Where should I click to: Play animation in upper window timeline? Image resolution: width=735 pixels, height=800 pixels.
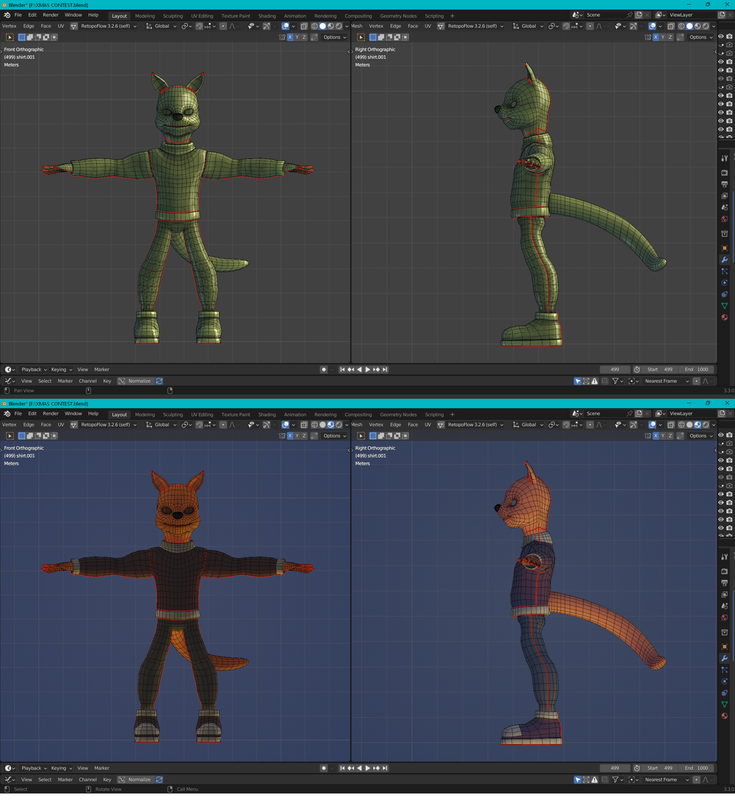click(367, 369)
